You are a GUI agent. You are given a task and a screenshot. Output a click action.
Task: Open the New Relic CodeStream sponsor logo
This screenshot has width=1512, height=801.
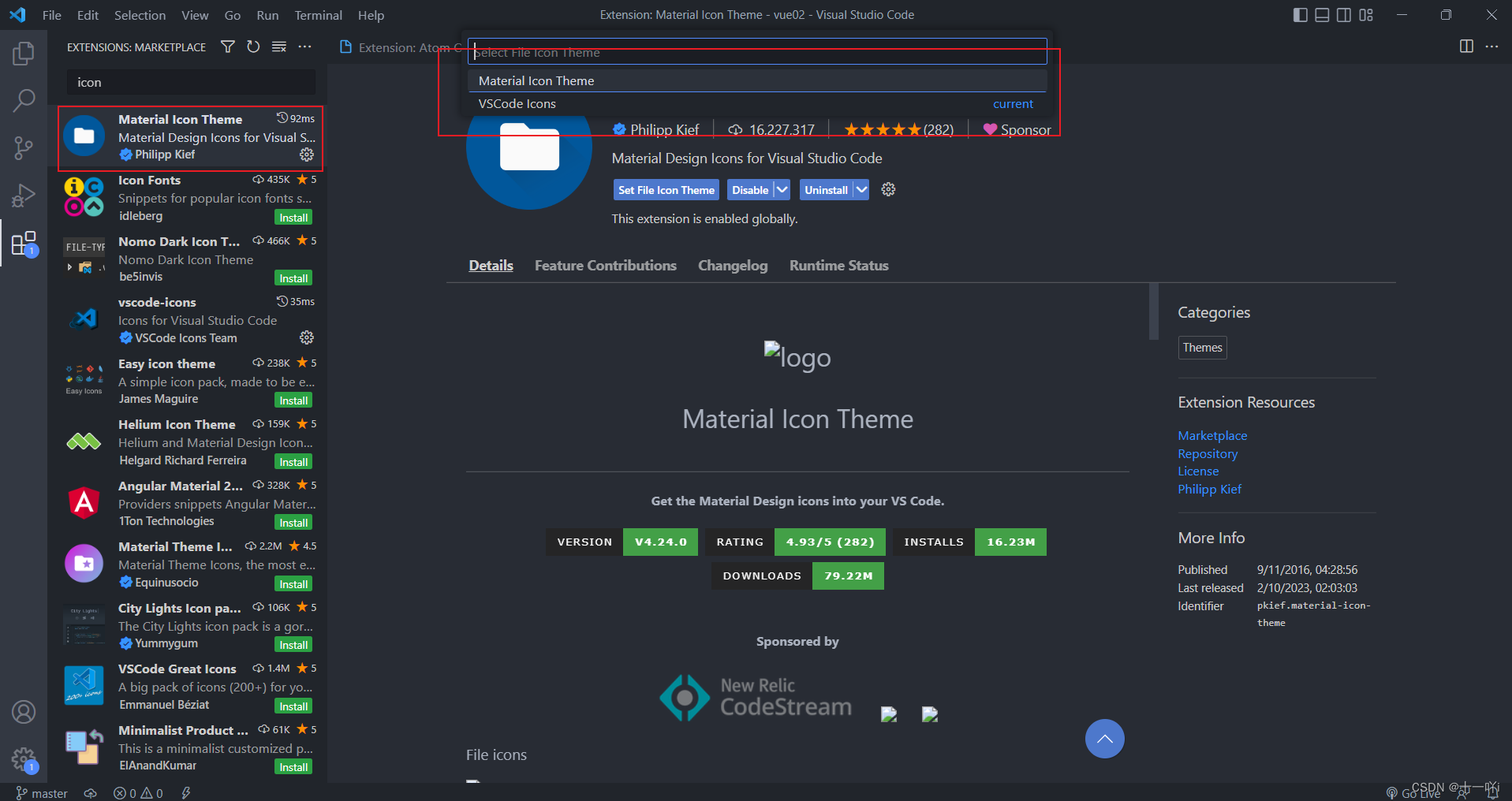(x=755, y=697)
